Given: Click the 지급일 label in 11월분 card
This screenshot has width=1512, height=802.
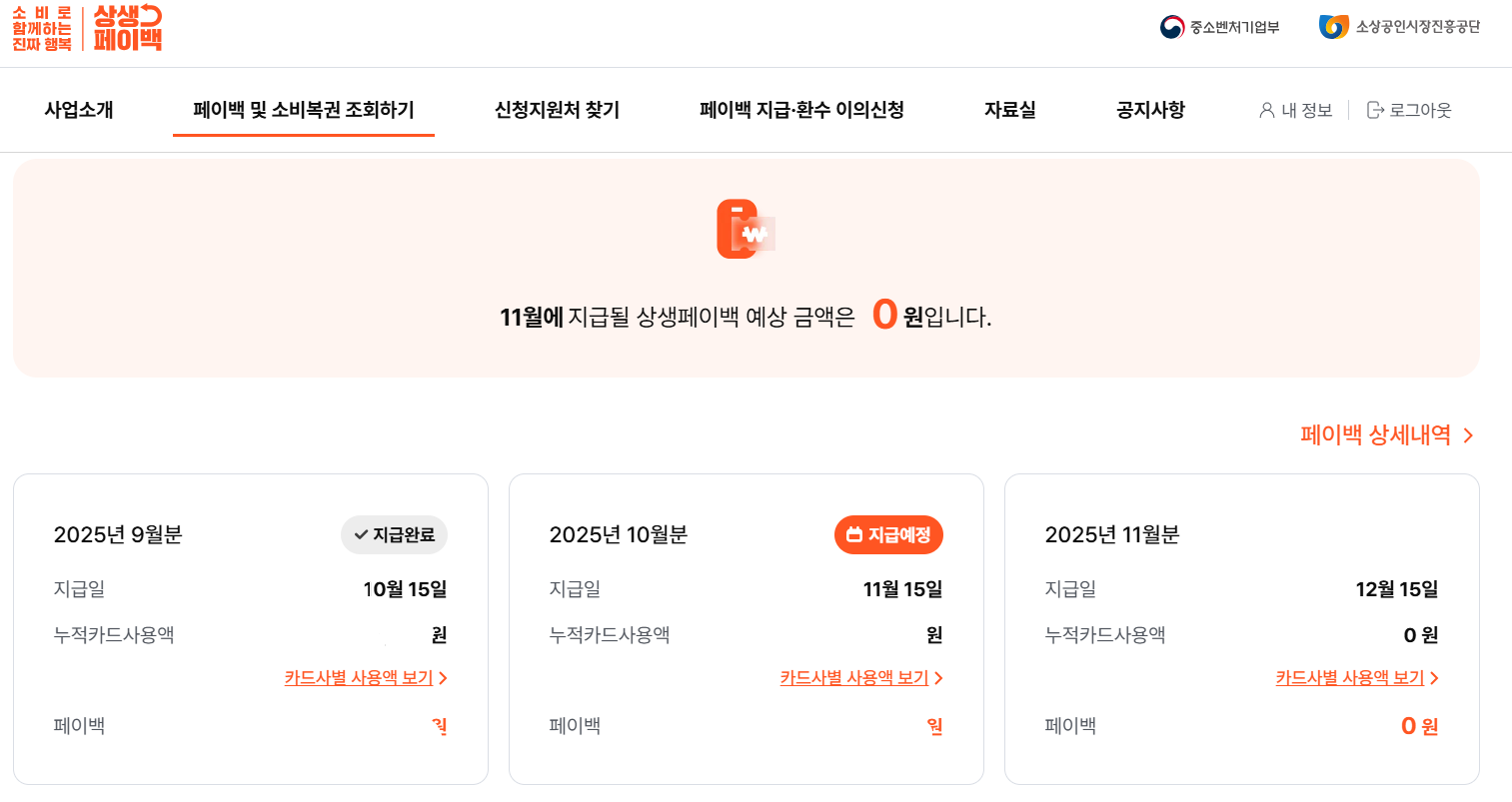Looking at the screenshot, I should [x=1070, y=589].
